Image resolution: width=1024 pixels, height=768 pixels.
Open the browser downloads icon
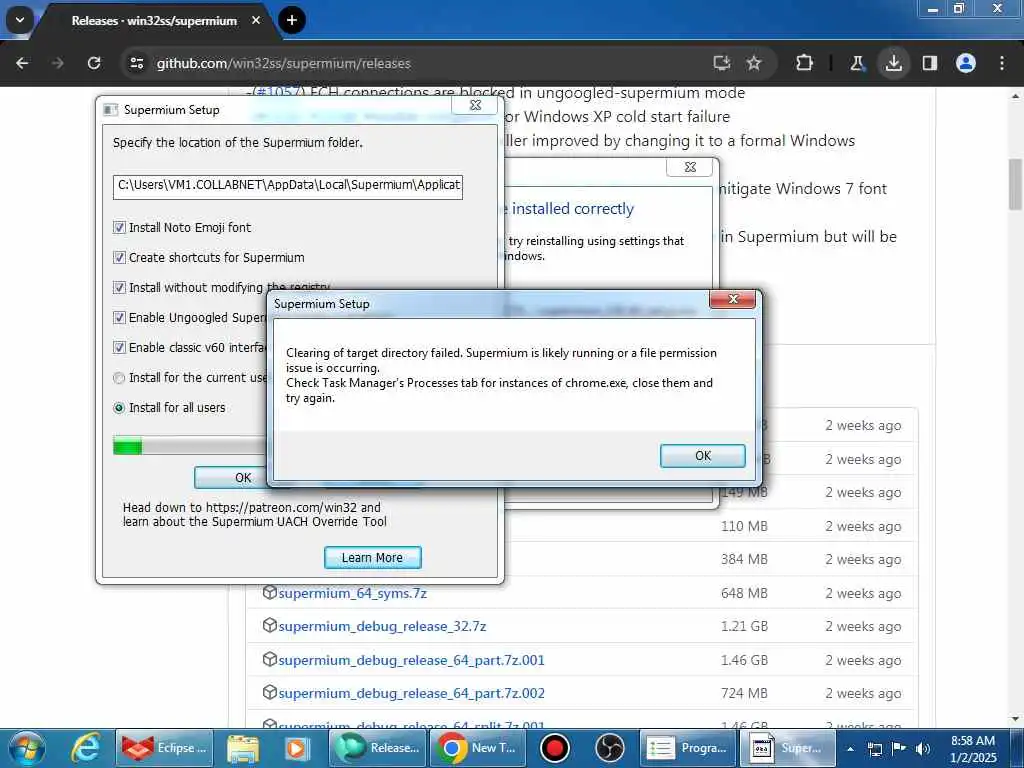(x=893, y=63)
